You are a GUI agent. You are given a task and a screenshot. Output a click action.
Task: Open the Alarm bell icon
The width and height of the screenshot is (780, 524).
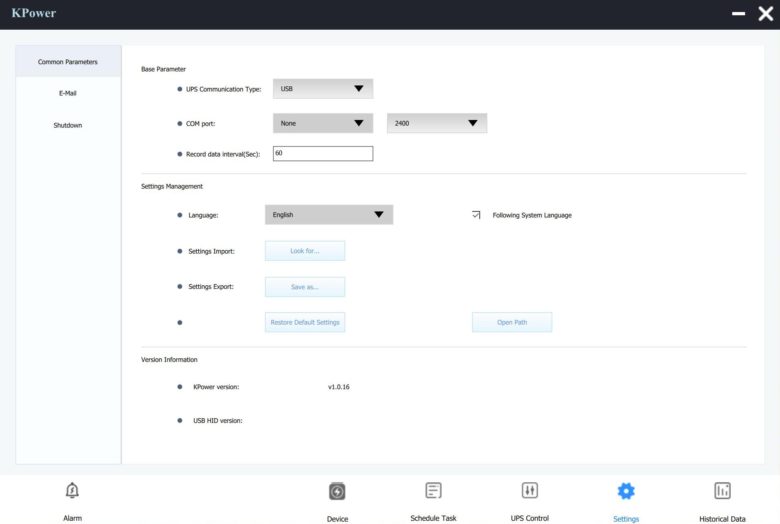click(72, 491)
